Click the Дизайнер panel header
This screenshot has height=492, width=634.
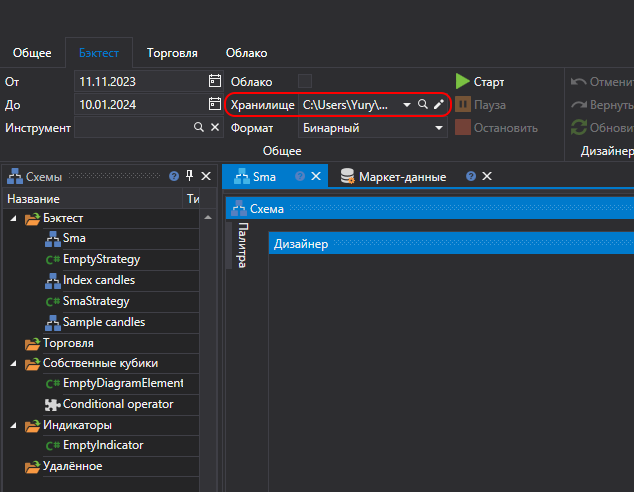coord(451,244)
